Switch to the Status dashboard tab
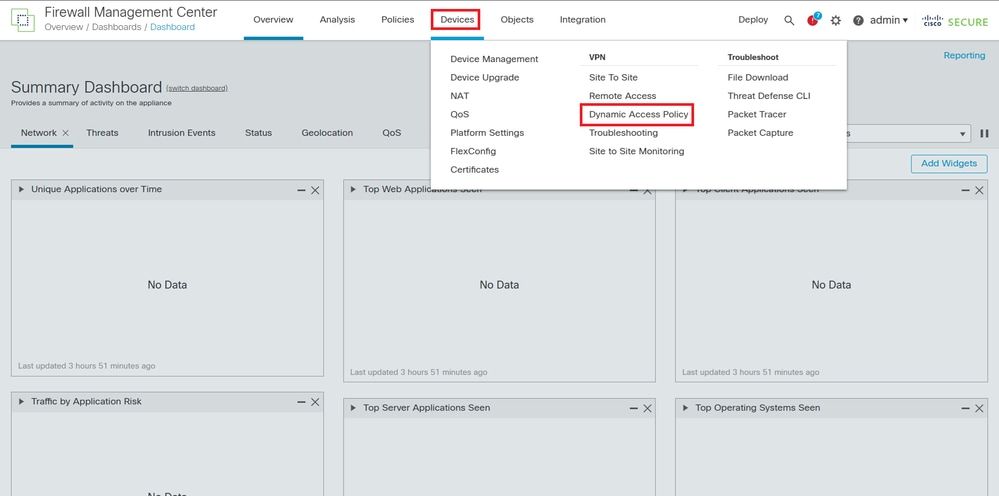 point(258,133)
